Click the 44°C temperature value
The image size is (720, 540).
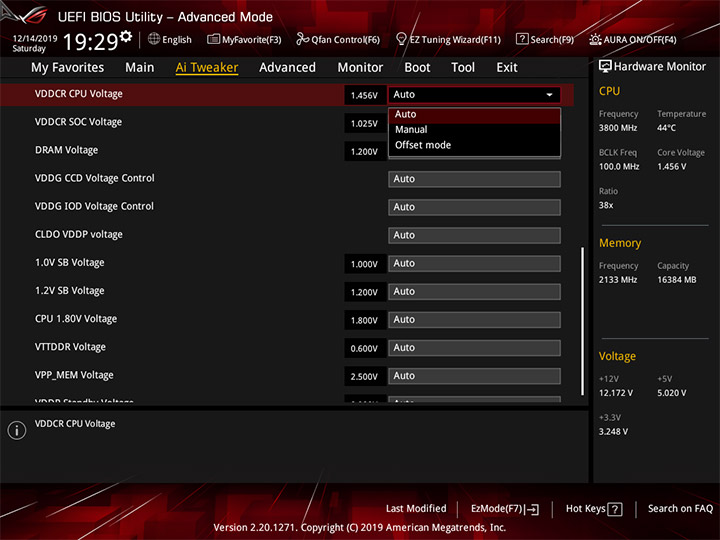pos(666,128)
